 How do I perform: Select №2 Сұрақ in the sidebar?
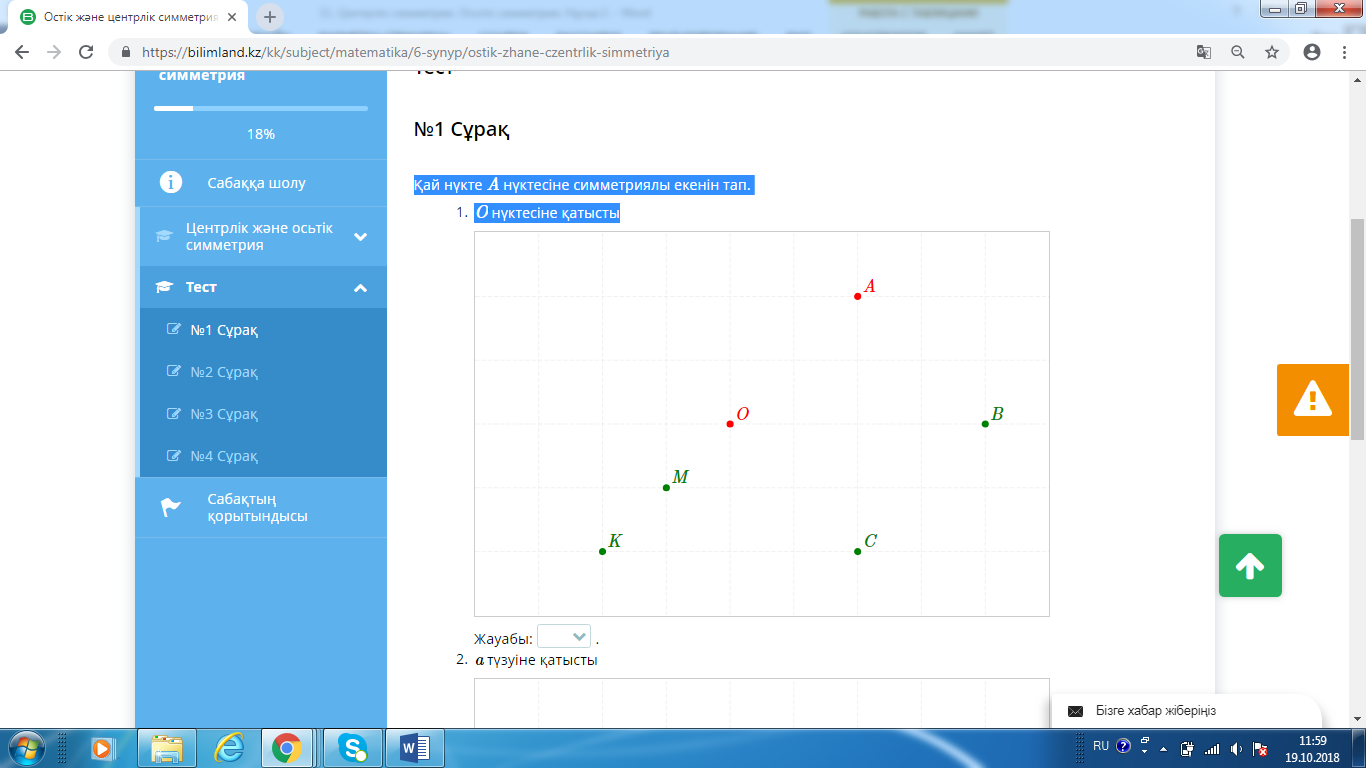coord(224,372)
